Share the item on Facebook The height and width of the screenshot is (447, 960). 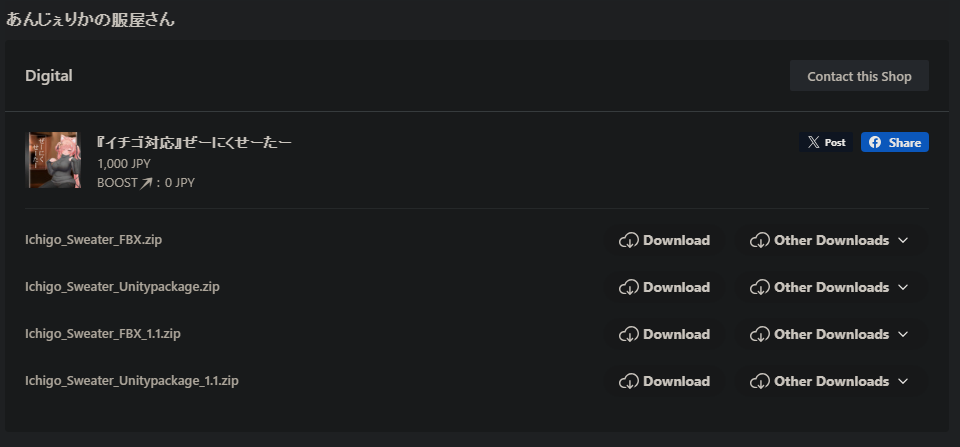pos(894,142)
